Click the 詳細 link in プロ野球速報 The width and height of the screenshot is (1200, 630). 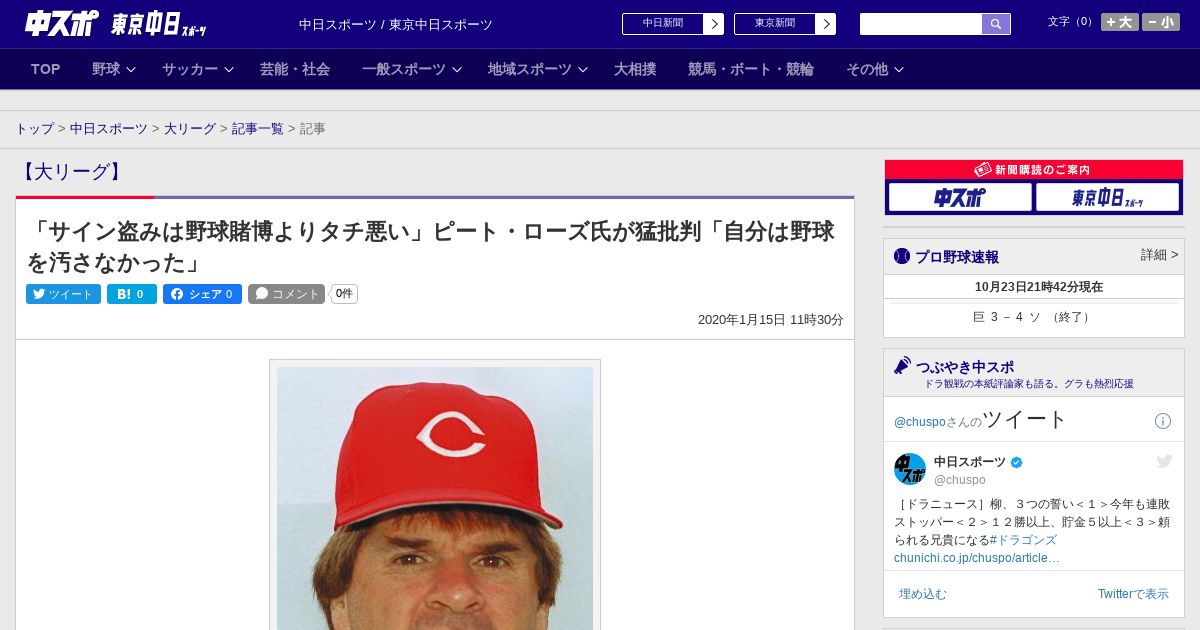pyautogui.click(x=1159, y=255)
